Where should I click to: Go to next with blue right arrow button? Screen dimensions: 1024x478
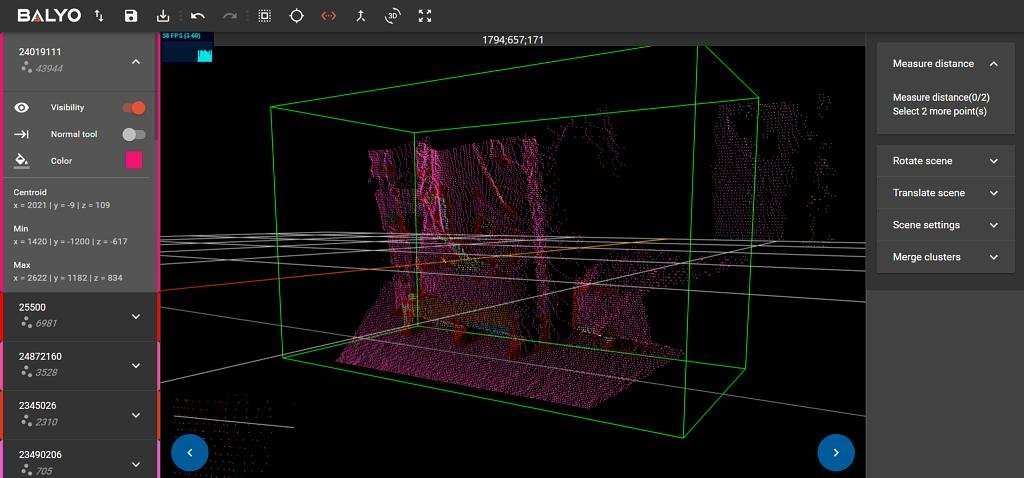(x=836, y=453)
